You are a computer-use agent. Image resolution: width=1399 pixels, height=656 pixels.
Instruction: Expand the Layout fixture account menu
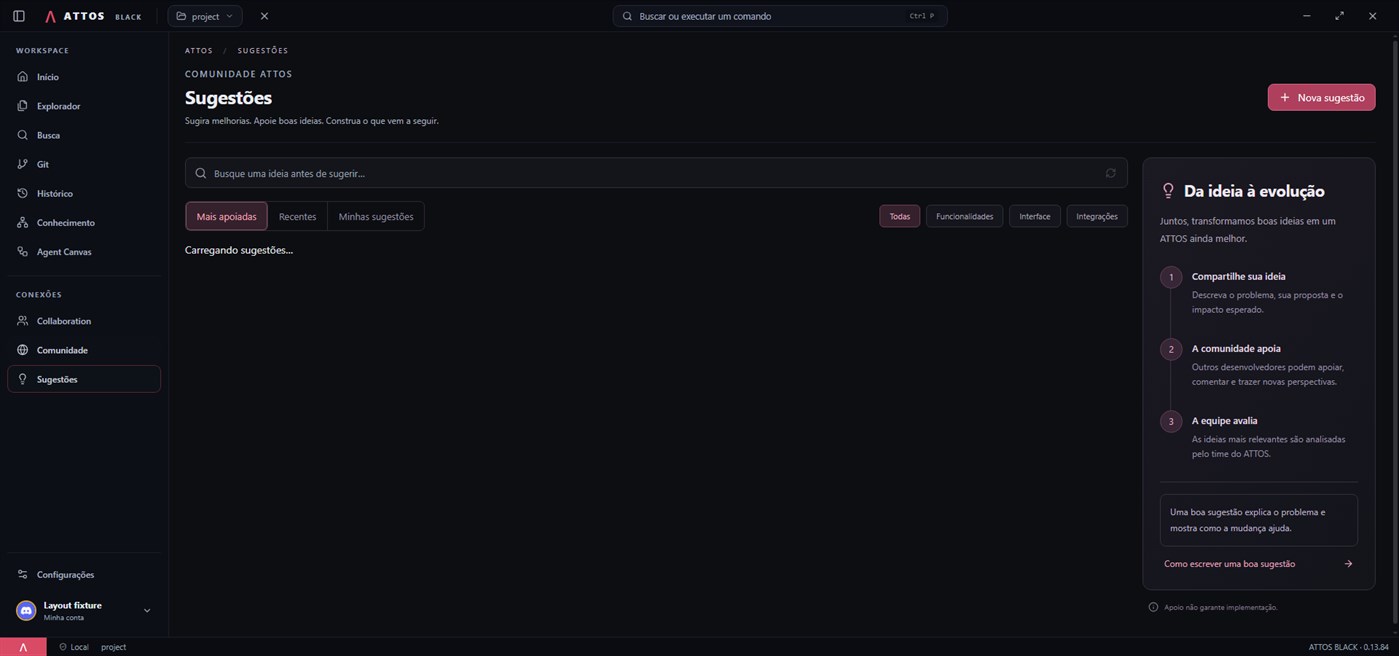coord(147,611)
